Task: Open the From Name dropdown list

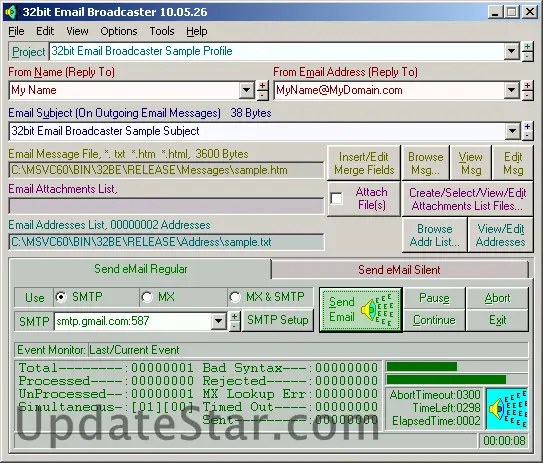Action: pyautogui.click(x=247, y=90)
